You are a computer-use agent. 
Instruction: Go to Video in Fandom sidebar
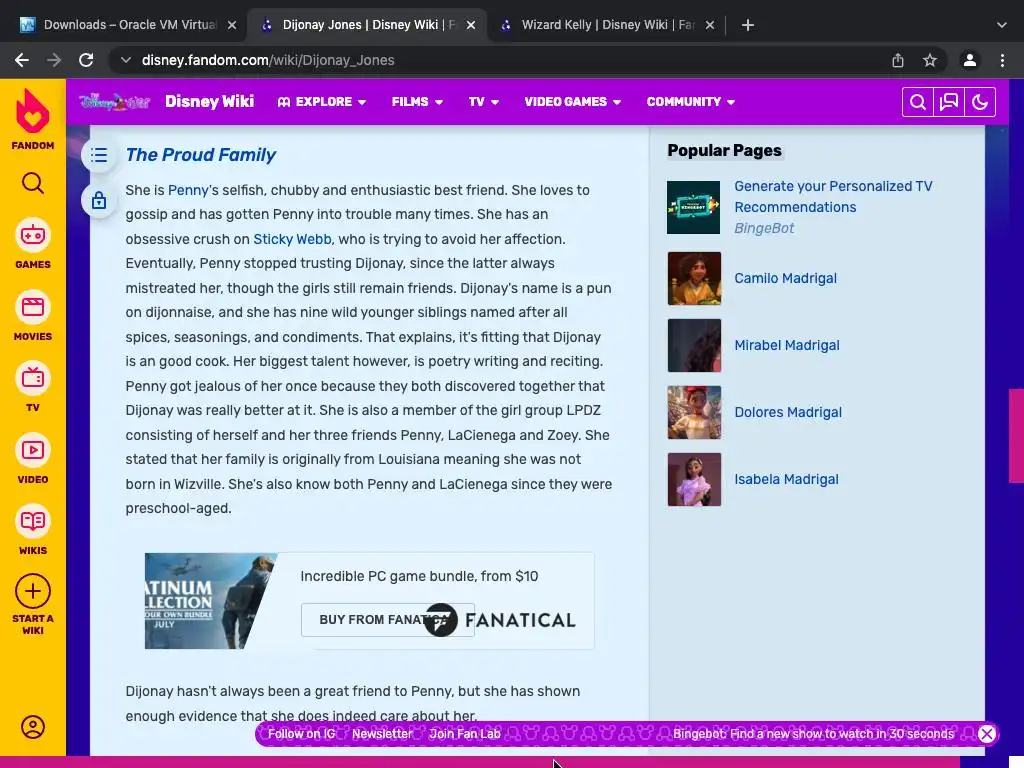[x=33, y=458]
